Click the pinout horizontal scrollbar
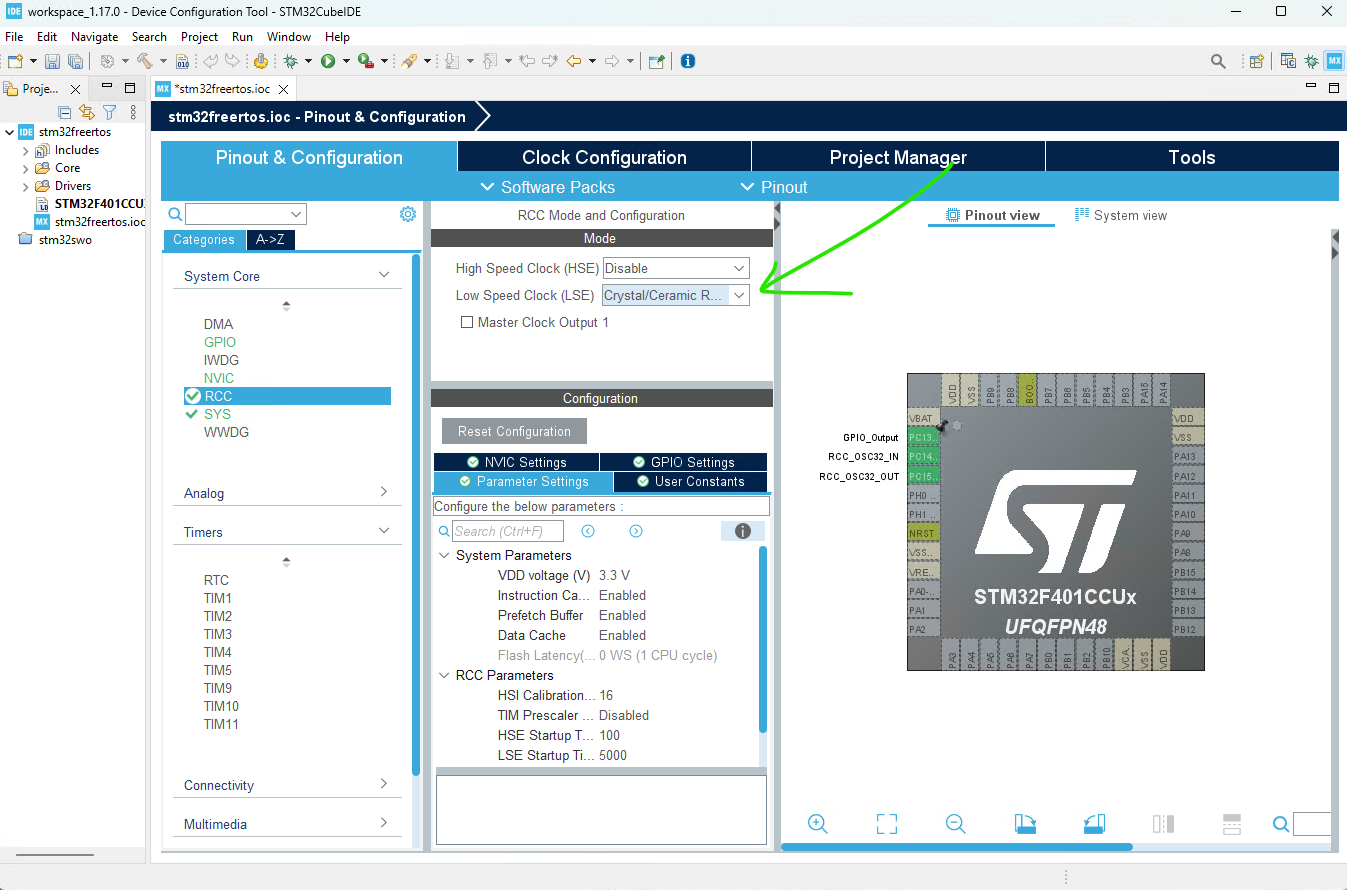This screenshot has height=890, width=1347. tap(956, 847)
